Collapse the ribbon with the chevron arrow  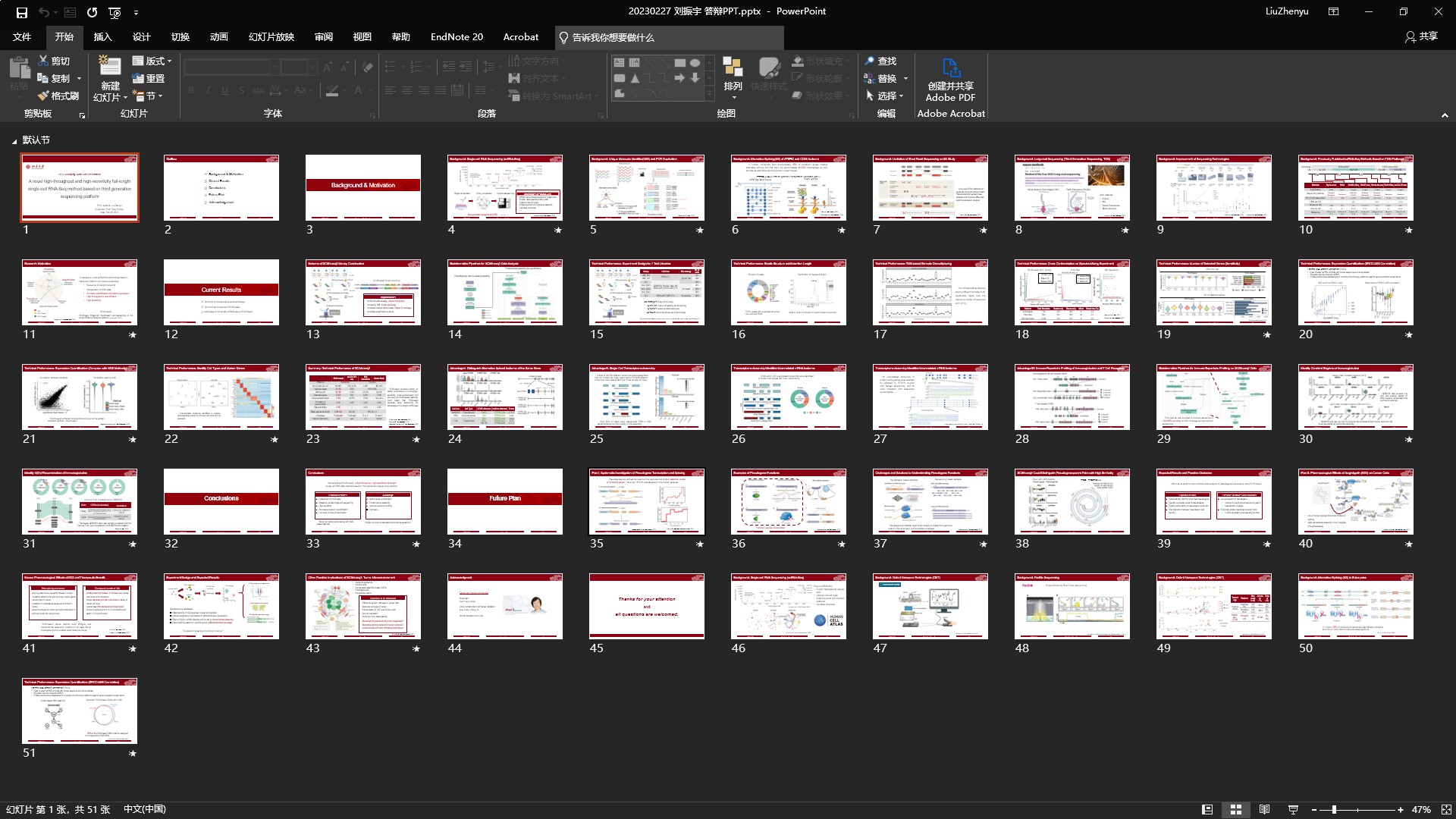pos(1445,115)
